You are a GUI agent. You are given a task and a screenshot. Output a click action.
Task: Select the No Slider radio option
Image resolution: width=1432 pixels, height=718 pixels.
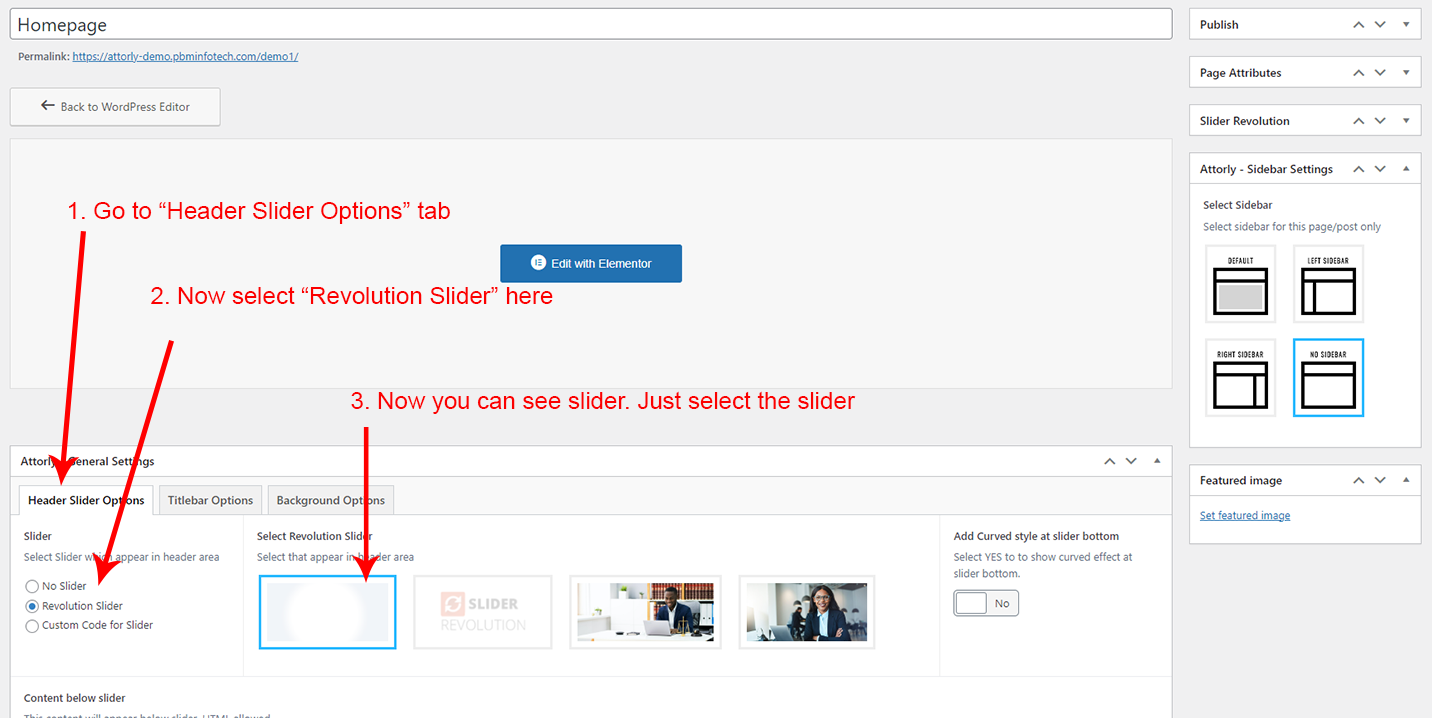(32, 587)
